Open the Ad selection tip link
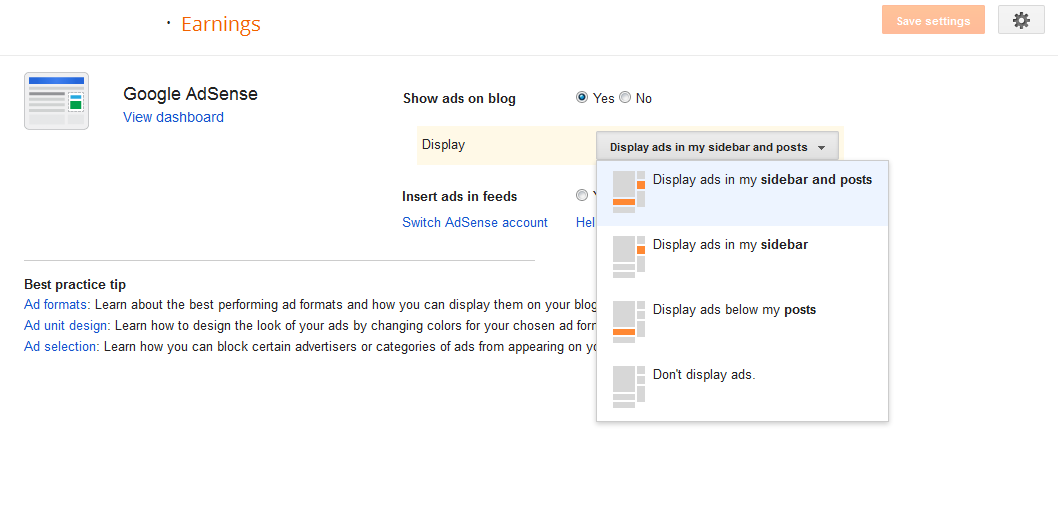Screen dimensions: 1058x531 61,346
